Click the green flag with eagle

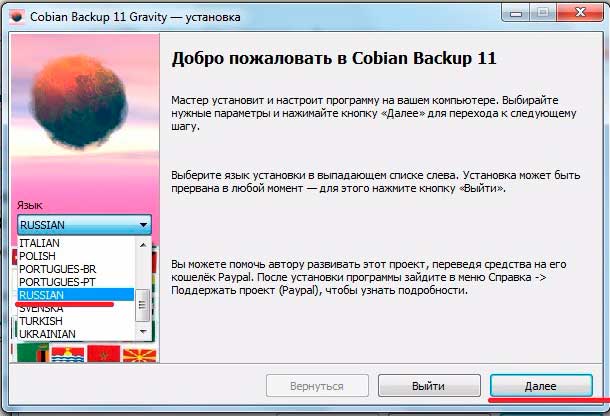tap(33, 353)
